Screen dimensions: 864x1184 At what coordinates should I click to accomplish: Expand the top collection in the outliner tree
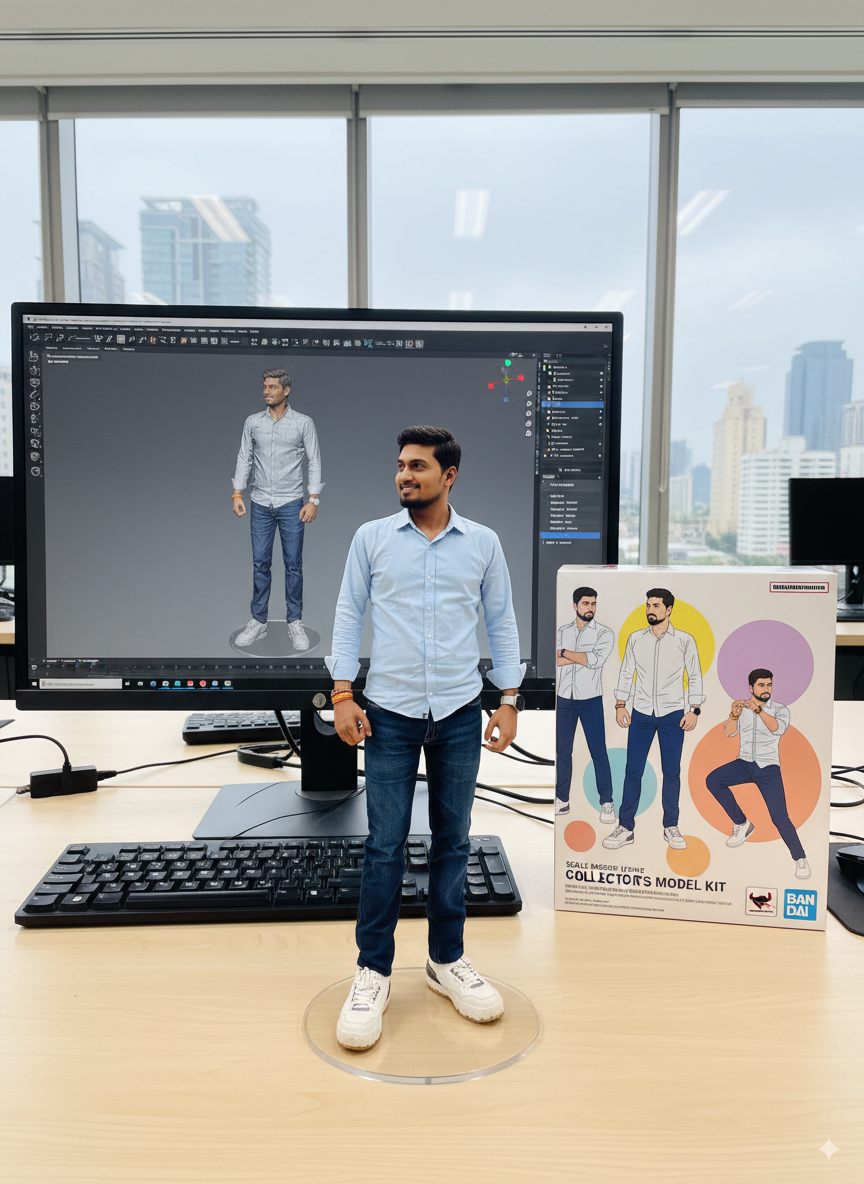(546, 368)
